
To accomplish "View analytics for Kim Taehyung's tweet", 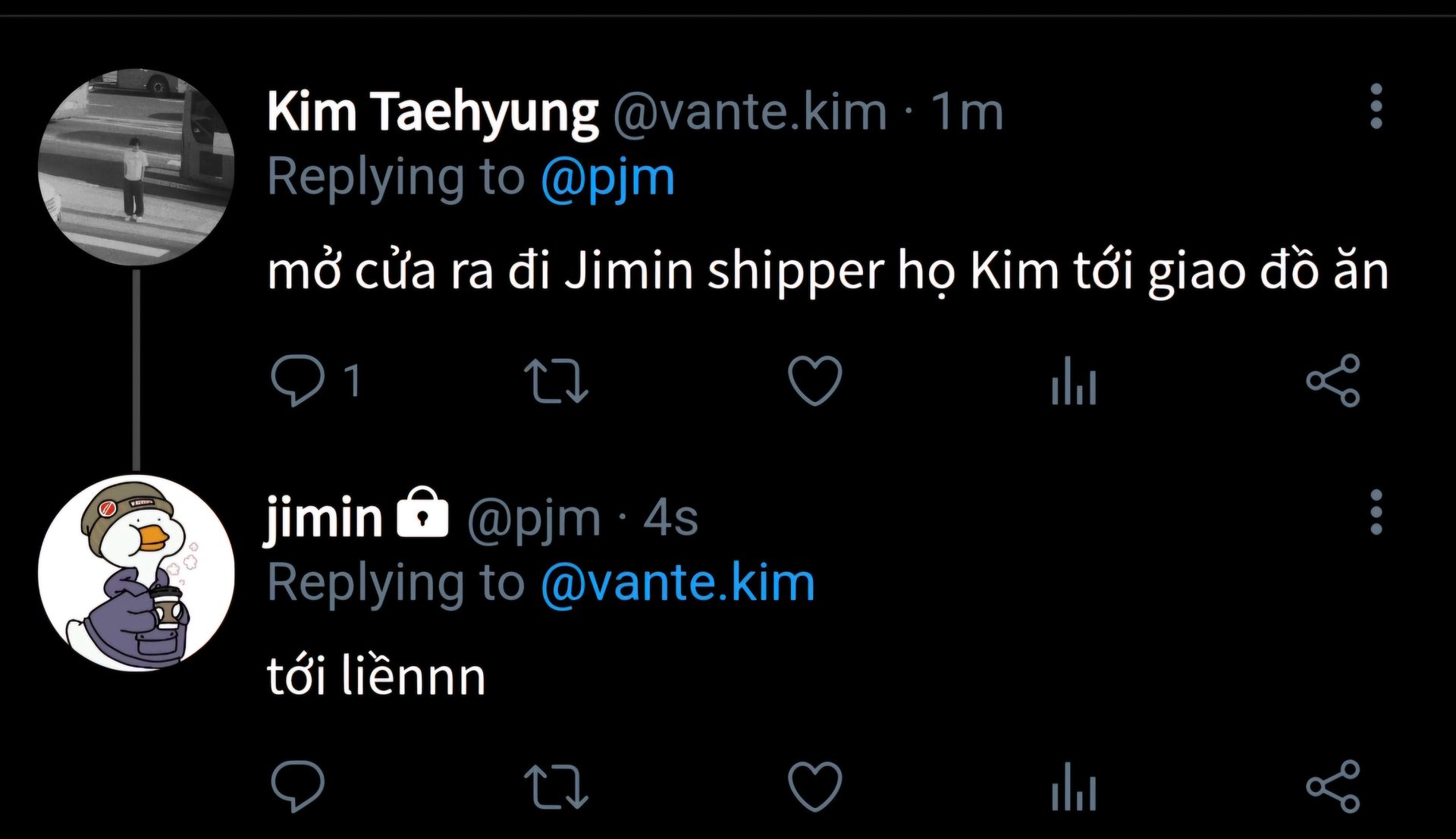I will [x=1074, y=382].
